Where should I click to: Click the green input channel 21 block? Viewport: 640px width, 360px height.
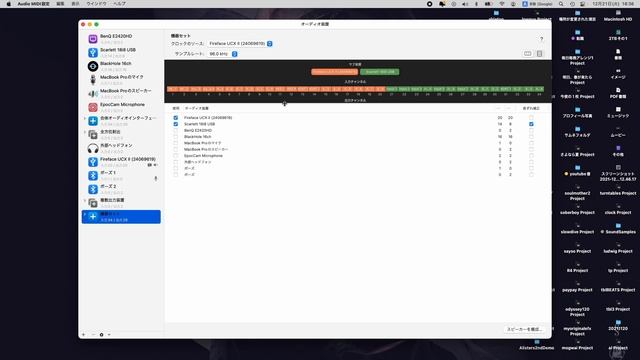click(391, 89)
